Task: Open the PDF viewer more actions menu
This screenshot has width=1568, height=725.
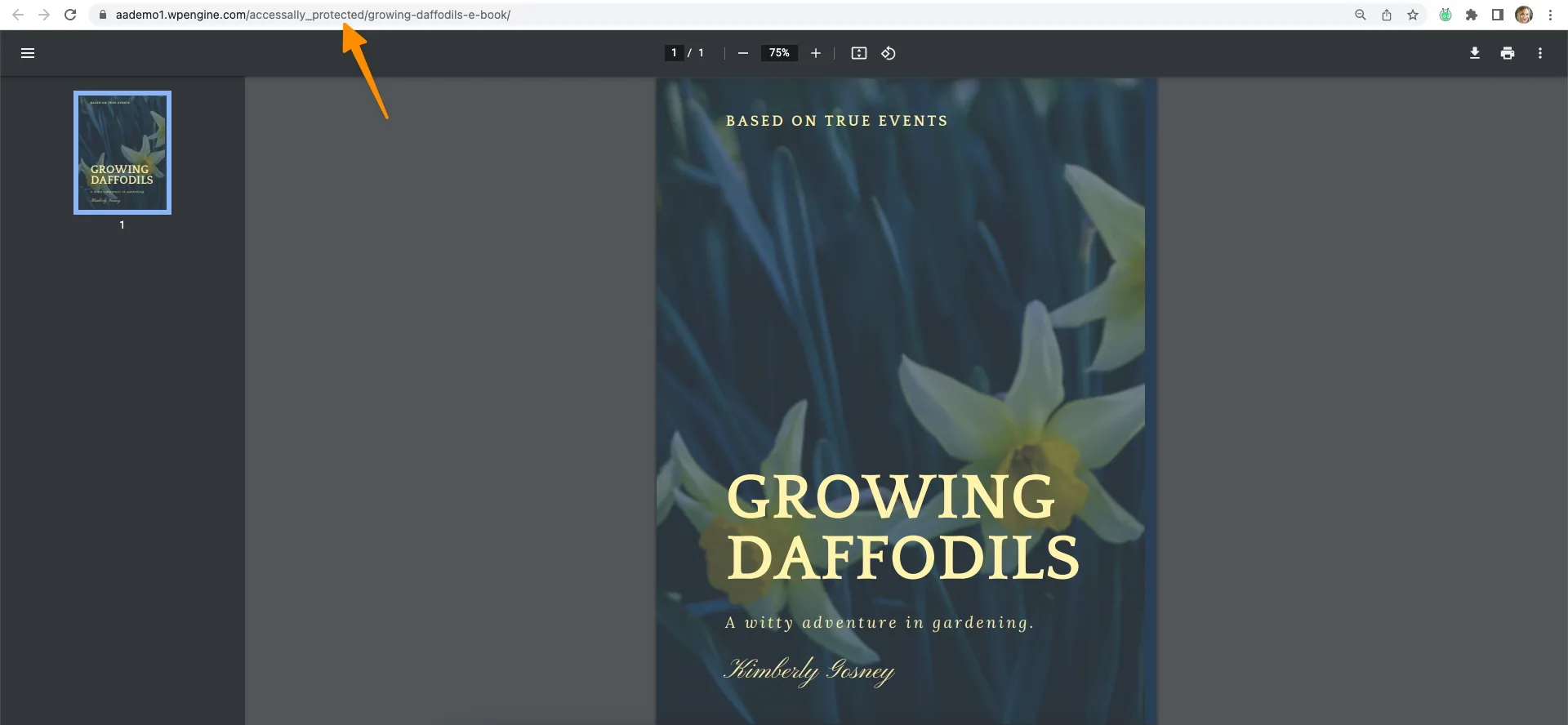Action: point(1539,53)
